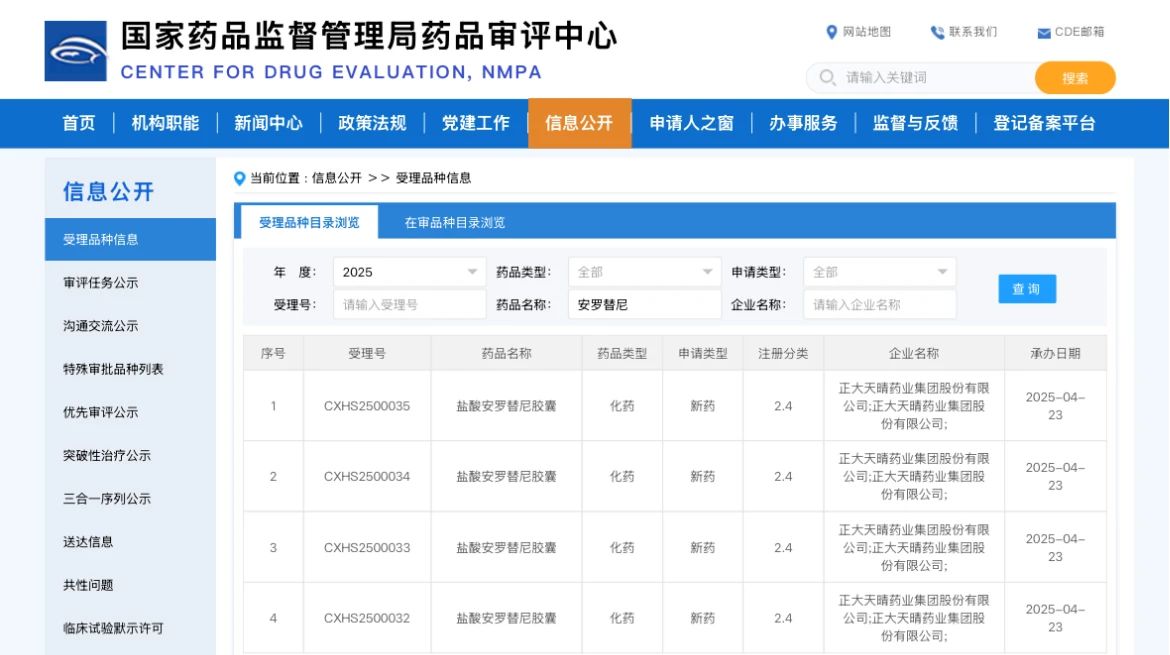Open the 年度 dropdown showing 2025

click(409, 272)
